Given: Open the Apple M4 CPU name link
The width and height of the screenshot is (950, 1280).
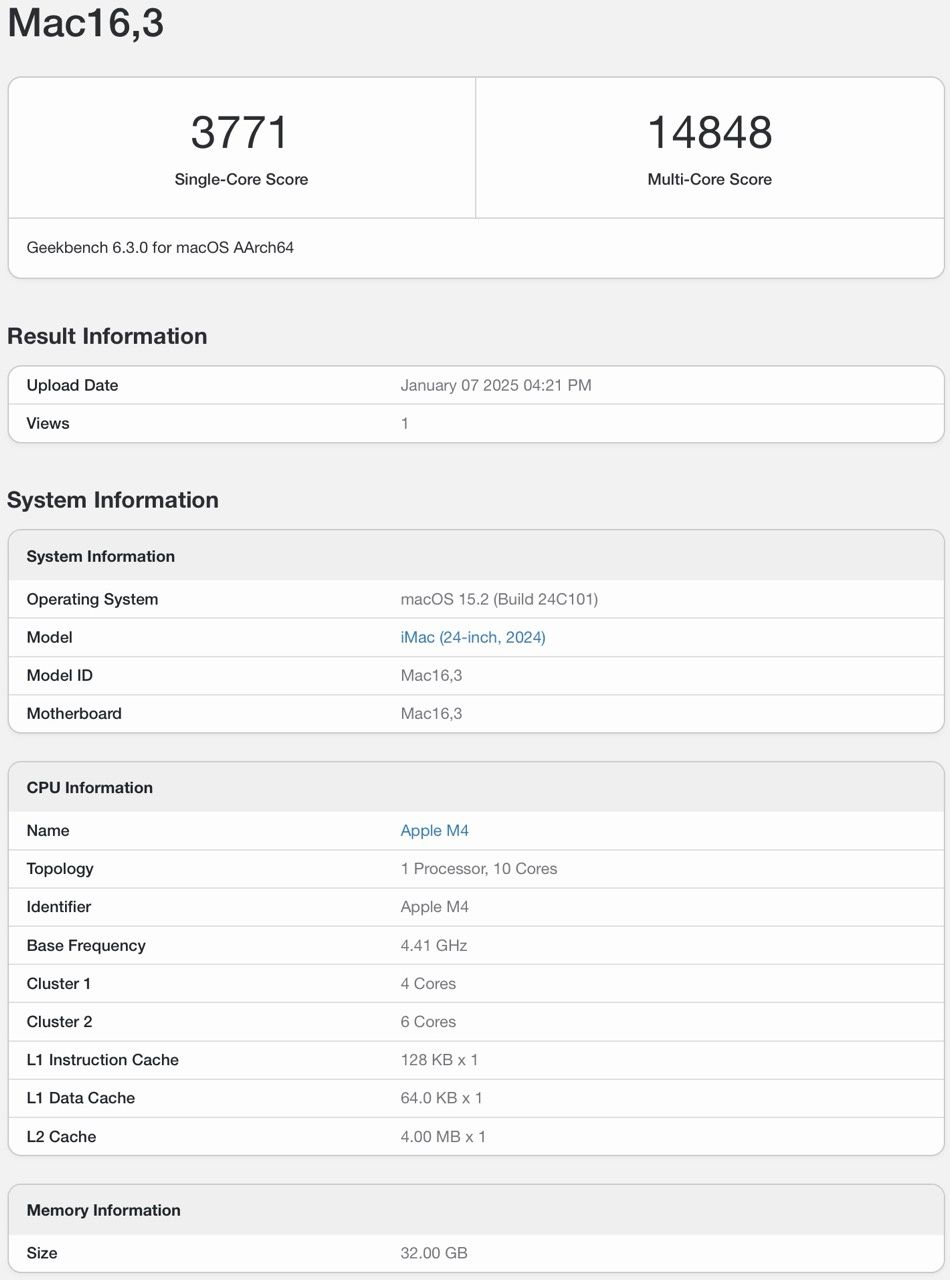Looking at the screenshot, I should (434, 830).
